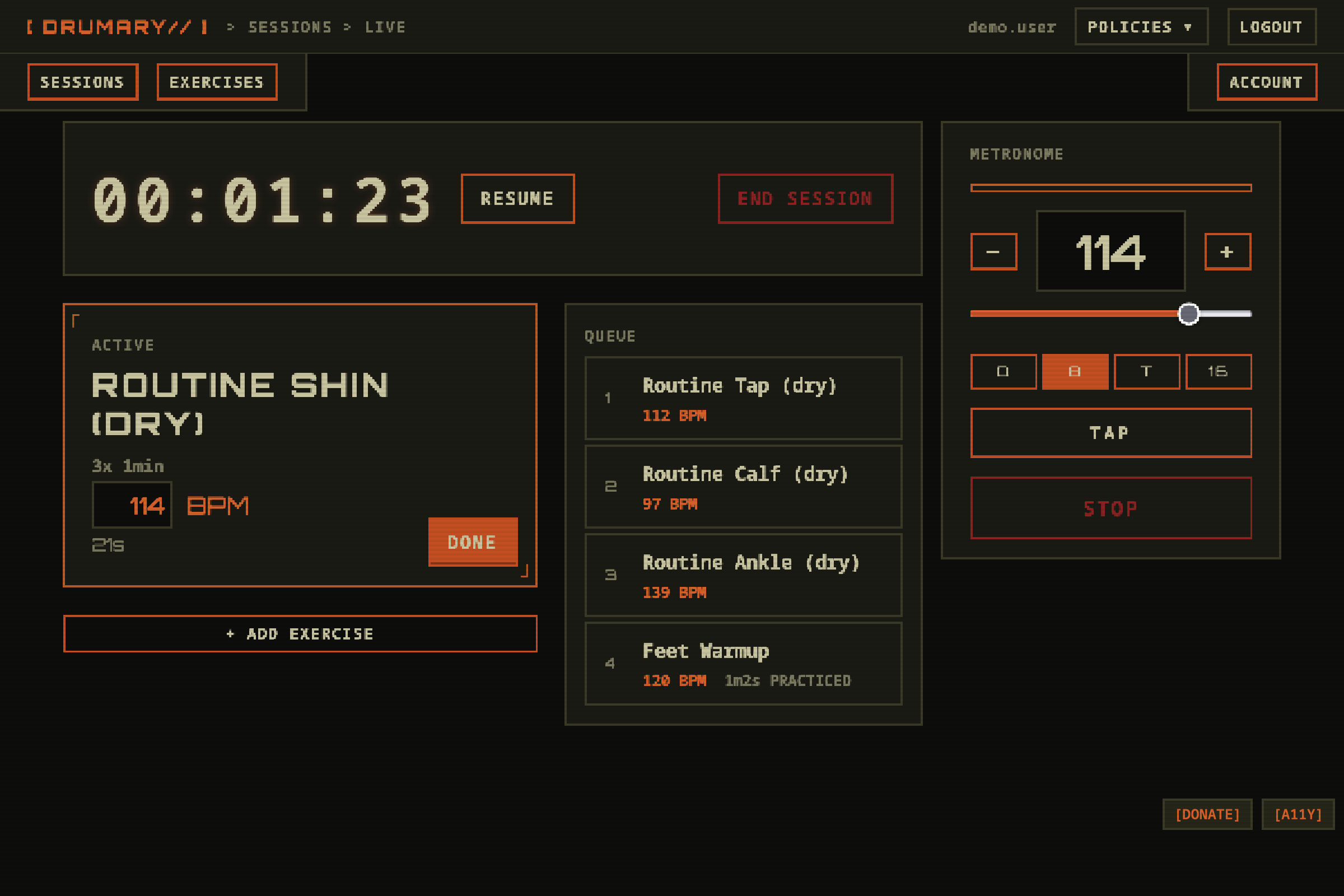Viewport: 1344px width, 896px height.
Task: Select the quarter-note Q subdivision
Action: (x=1003, y=371)
